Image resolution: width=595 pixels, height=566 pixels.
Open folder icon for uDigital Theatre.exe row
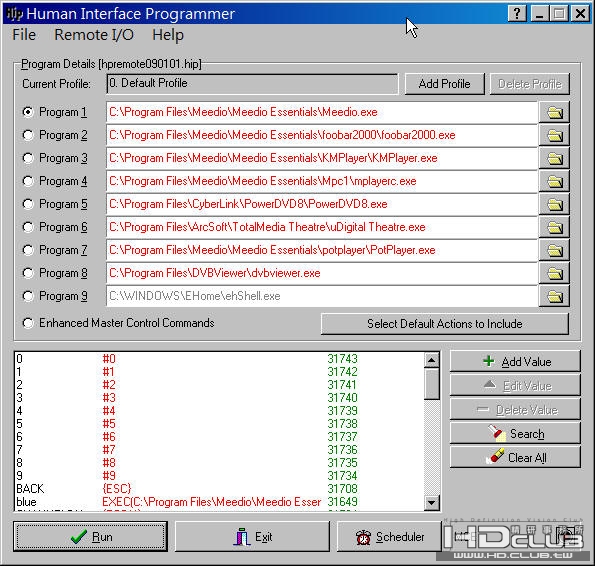pos(554,227)
